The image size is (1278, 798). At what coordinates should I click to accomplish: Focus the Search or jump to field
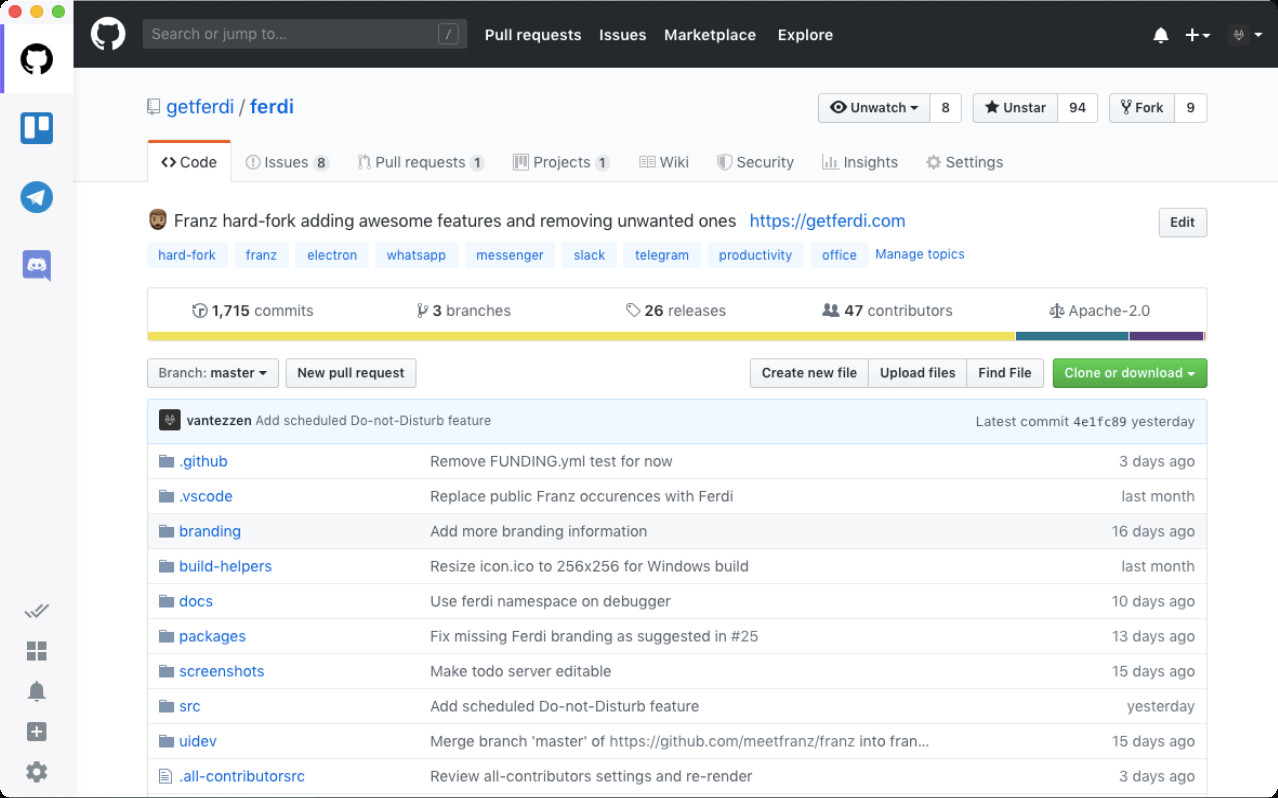305,34
